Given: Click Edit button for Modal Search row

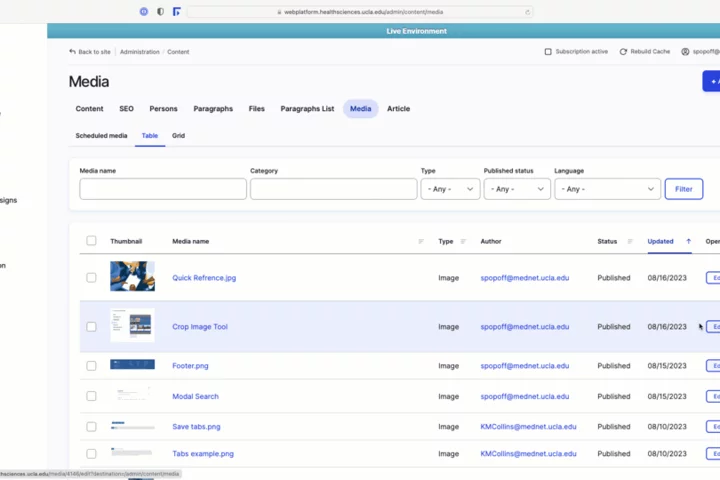Looking at the screenshot, I should (x=713, y=396).
